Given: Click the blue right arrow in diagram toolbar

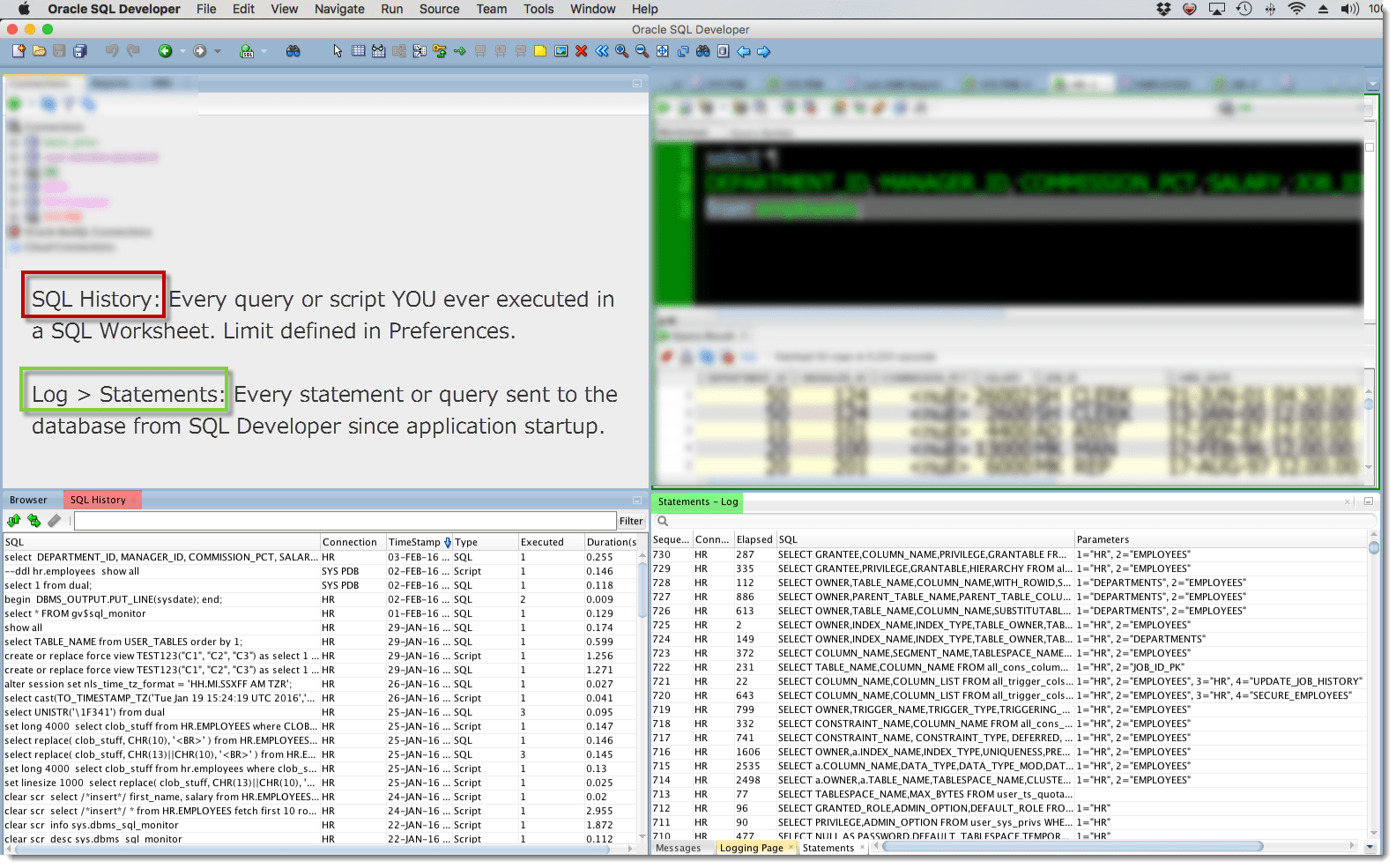Looking at the screenshot, I should coord(764,51).
